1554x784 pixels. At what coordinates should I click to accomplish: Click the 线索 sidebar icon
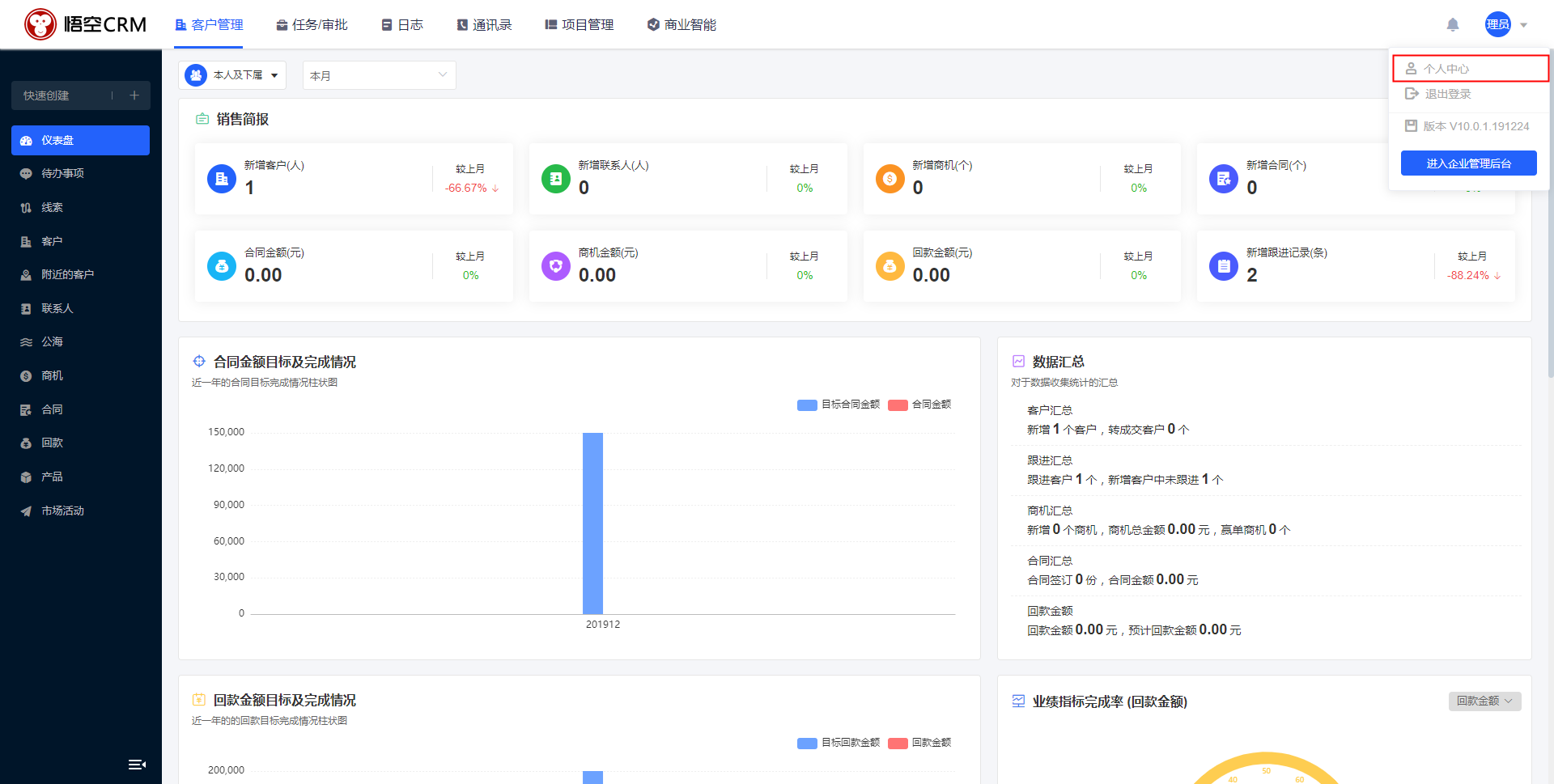[26, 208]
